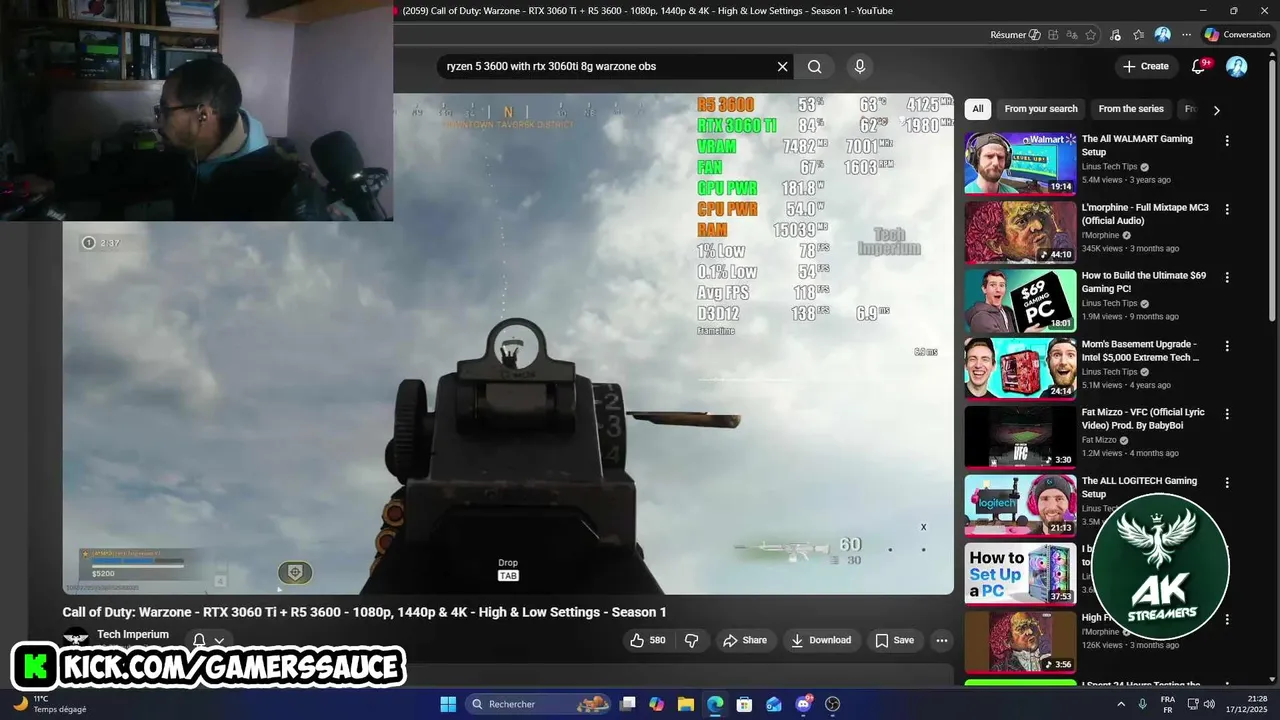Click the Rechercher taskbar search box
This screenshot has width=1280, height=720.
click(540, 704)
